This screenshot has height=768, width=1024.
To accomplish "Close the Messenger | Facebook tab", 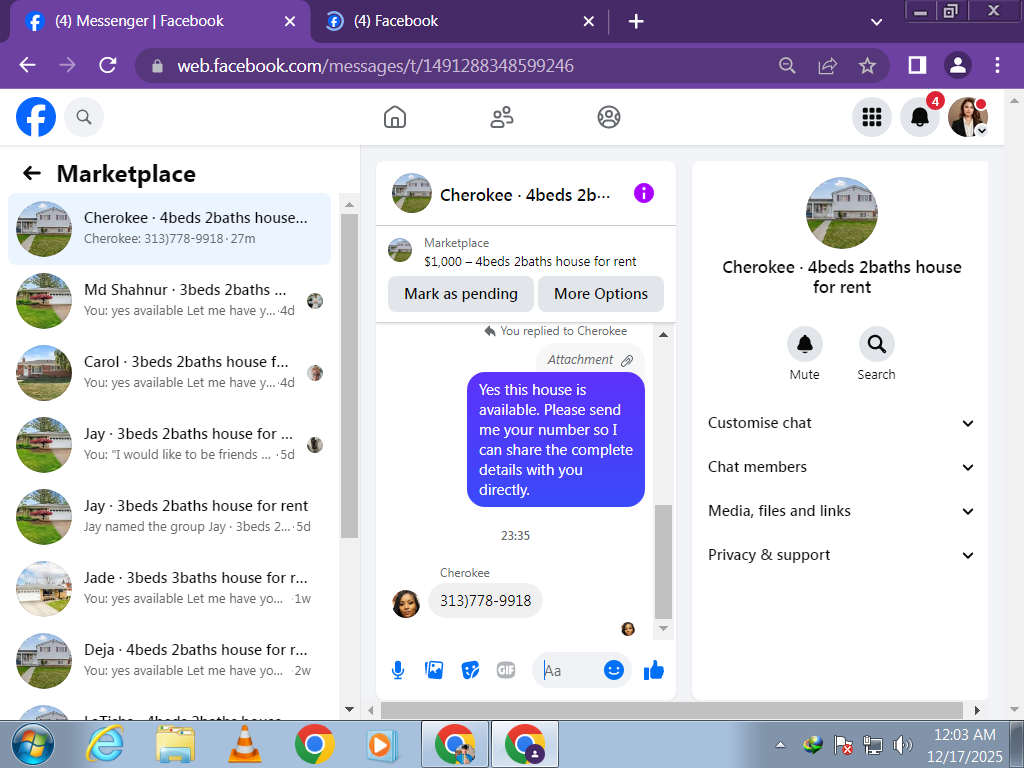I will (290, 22).
